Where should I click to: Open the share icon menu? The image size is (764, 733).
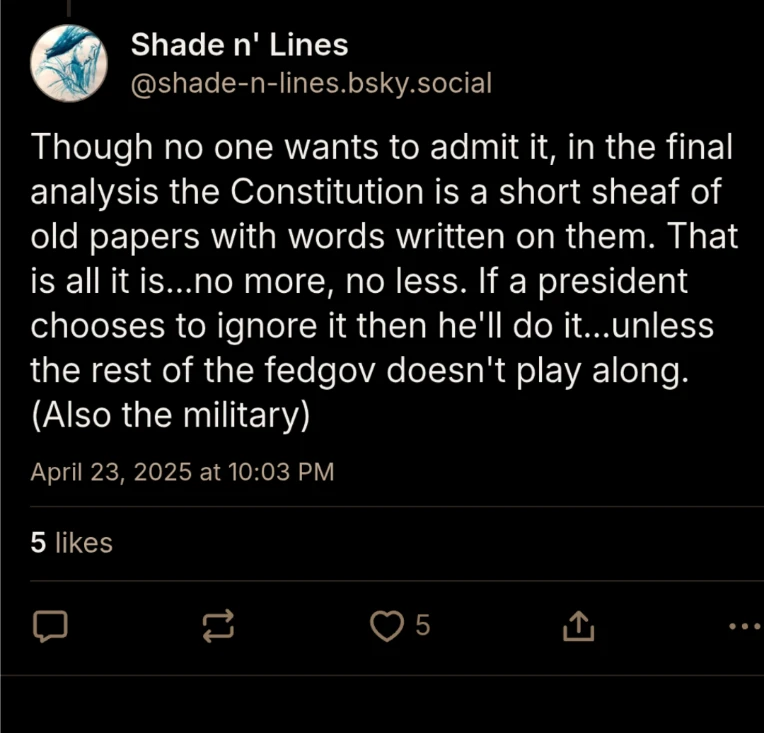(x=578, y=626)
